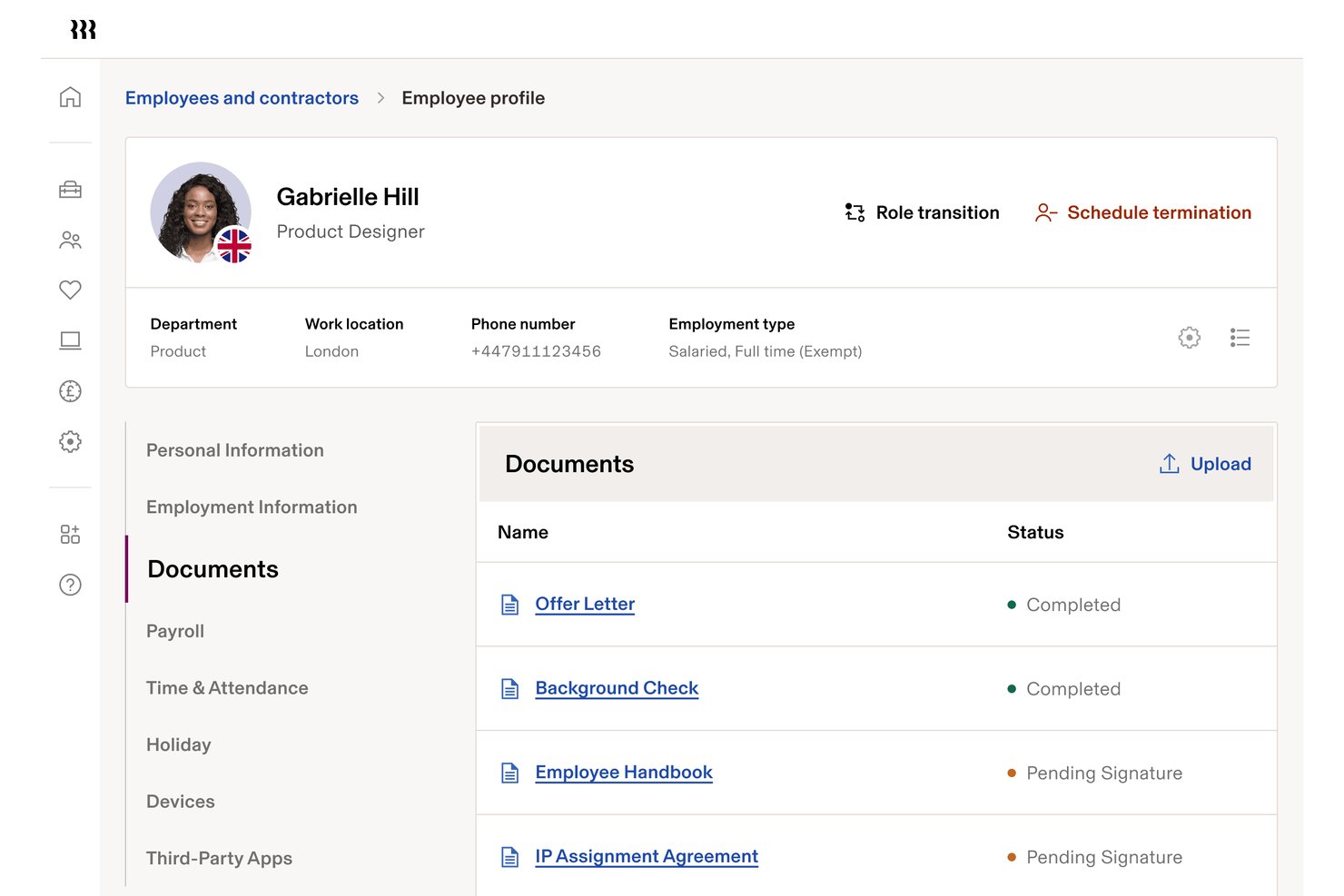
Task: Open the laptop devices icon in sidebar
Action: tap(70, 340)
